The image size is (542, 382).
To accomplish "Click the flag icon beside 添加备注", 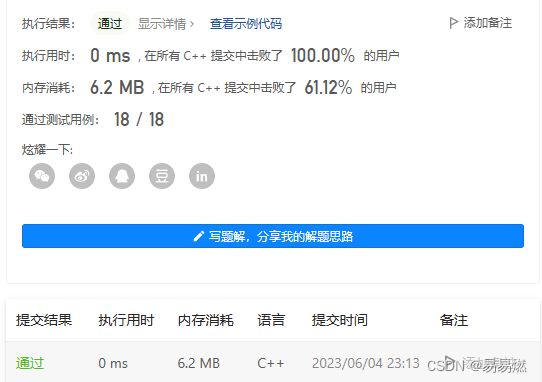I will point(453,23).
